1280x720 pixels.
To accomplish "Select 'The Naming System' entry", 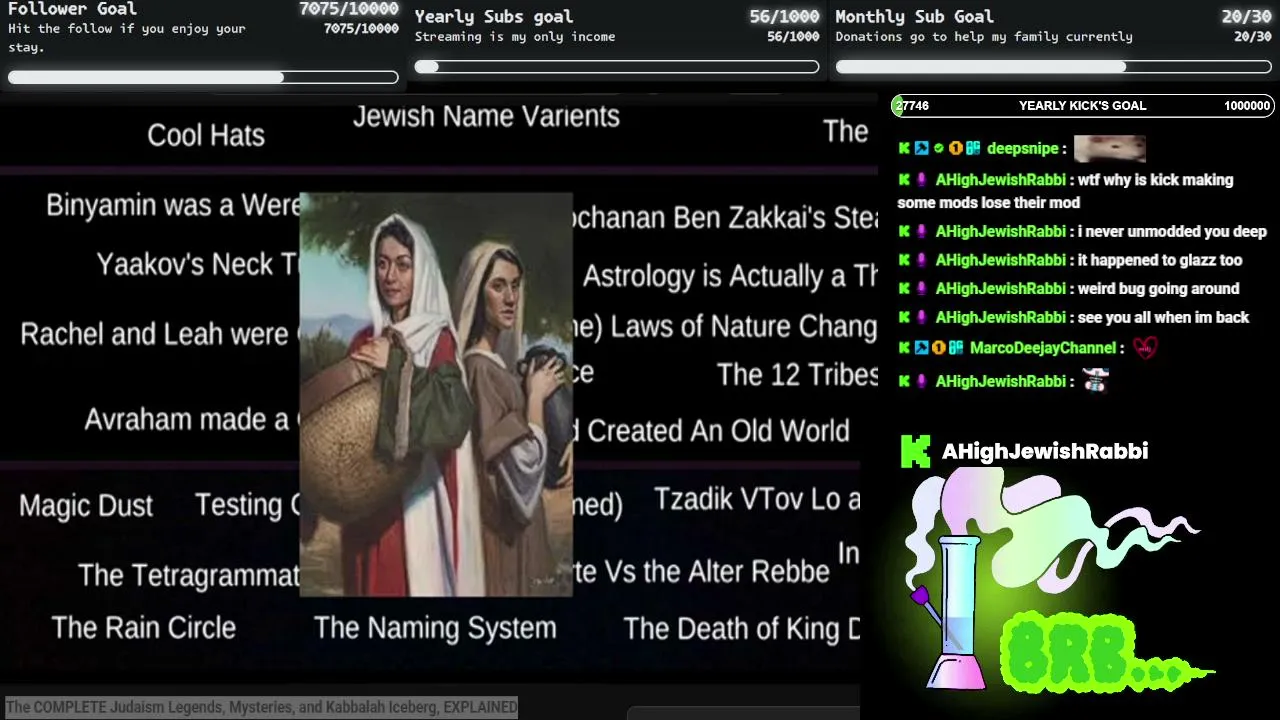I will 435,628.
